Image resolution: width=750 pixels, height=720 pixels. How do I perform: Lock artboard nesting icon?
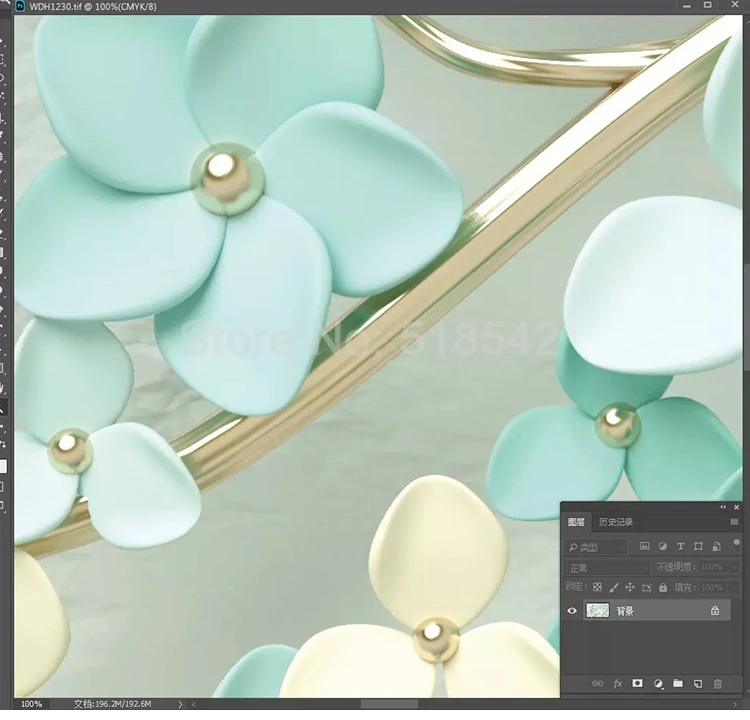(647, 587)
